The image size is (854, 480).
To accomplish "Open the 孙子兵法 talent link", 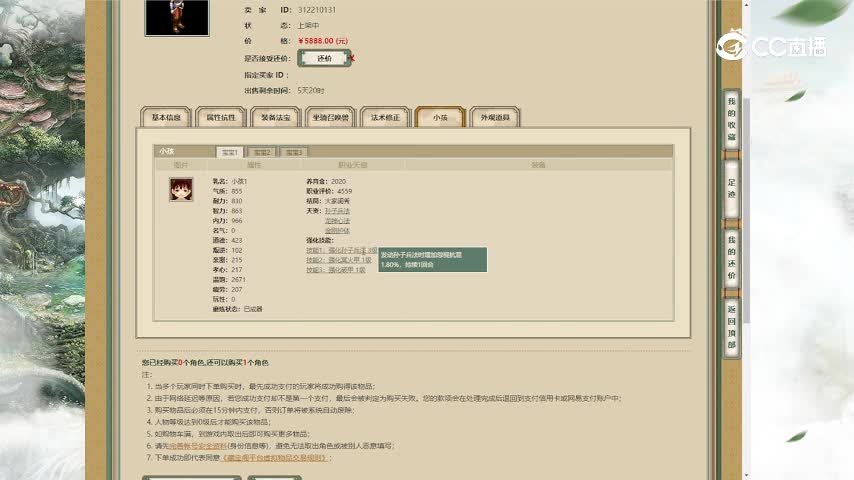I will click(x=337, y=211).
